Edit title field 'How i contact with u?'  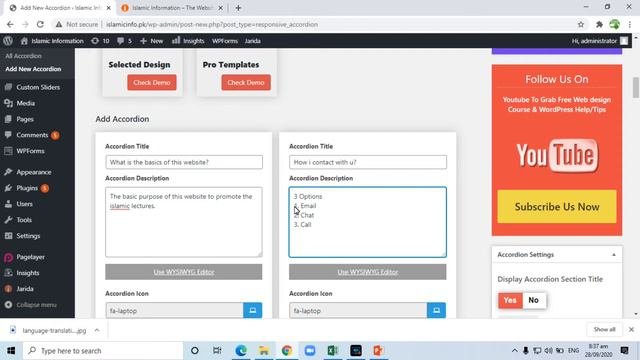click(x=368, y=162)
